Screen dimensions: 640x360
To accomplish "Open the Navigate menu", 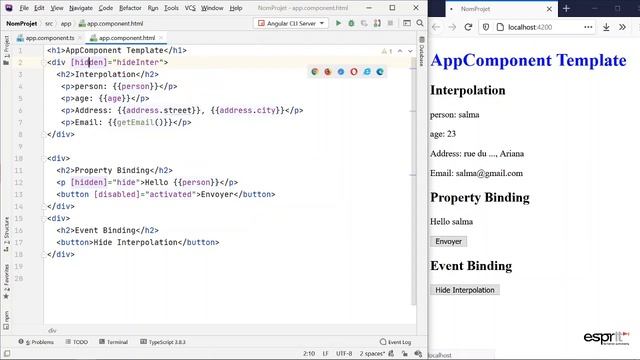I will click(x=81, y=8).
